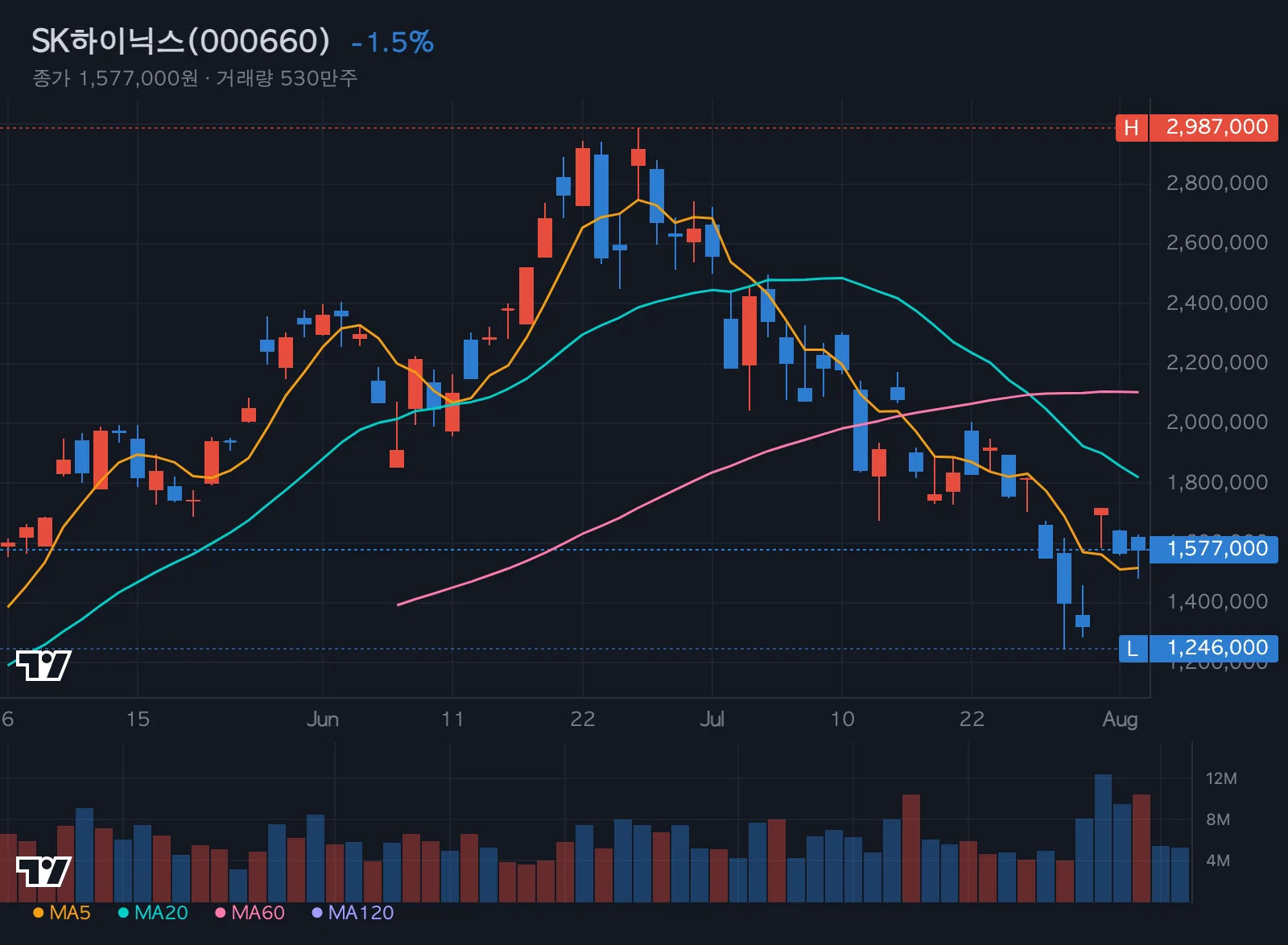Screen dimensions: 1288x945
Task: Click the orange MA5 legend dot
Action: (x=39, y=913)
